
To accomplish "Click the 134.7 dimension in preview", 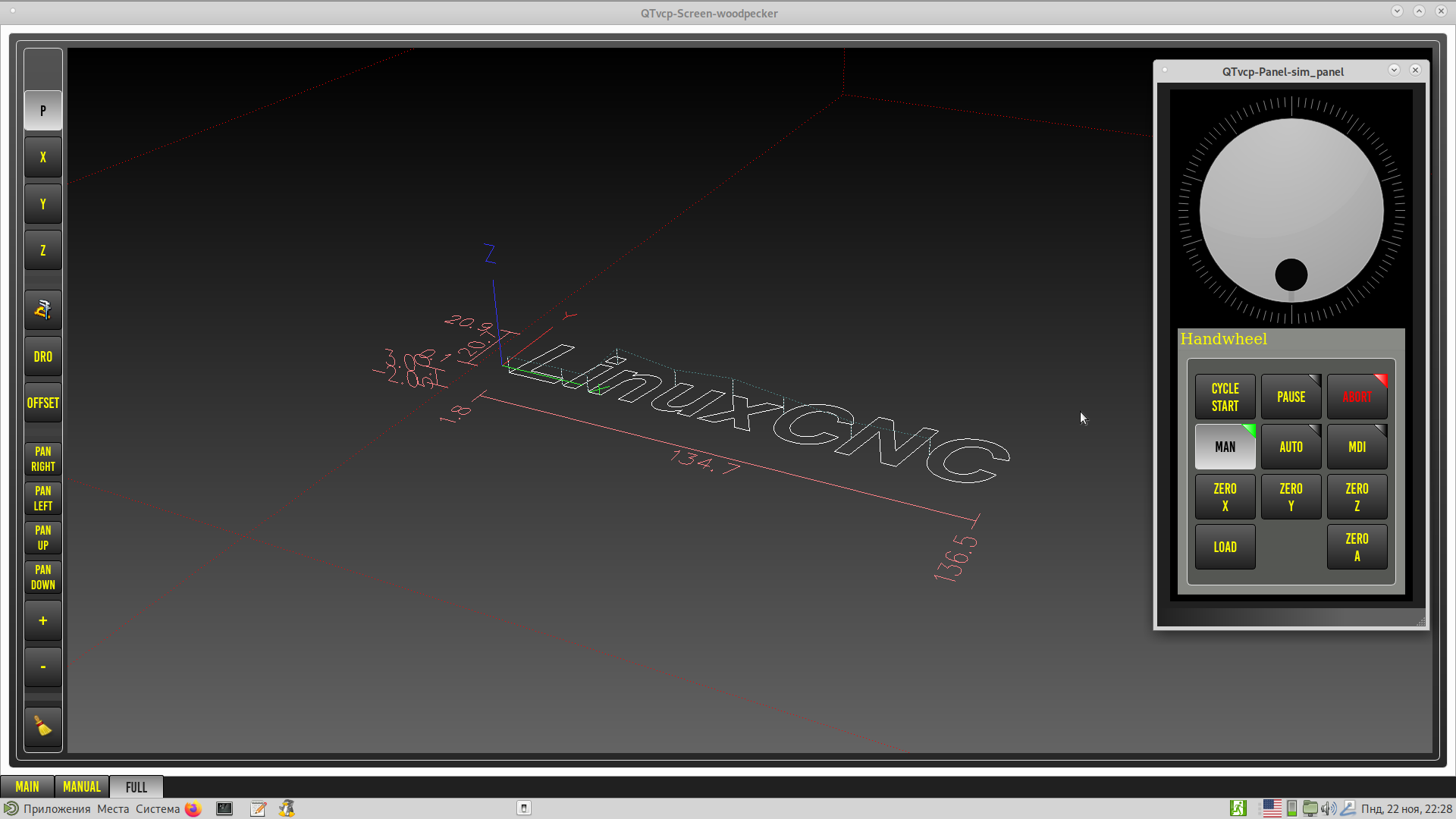I will [x=705, y=460].
